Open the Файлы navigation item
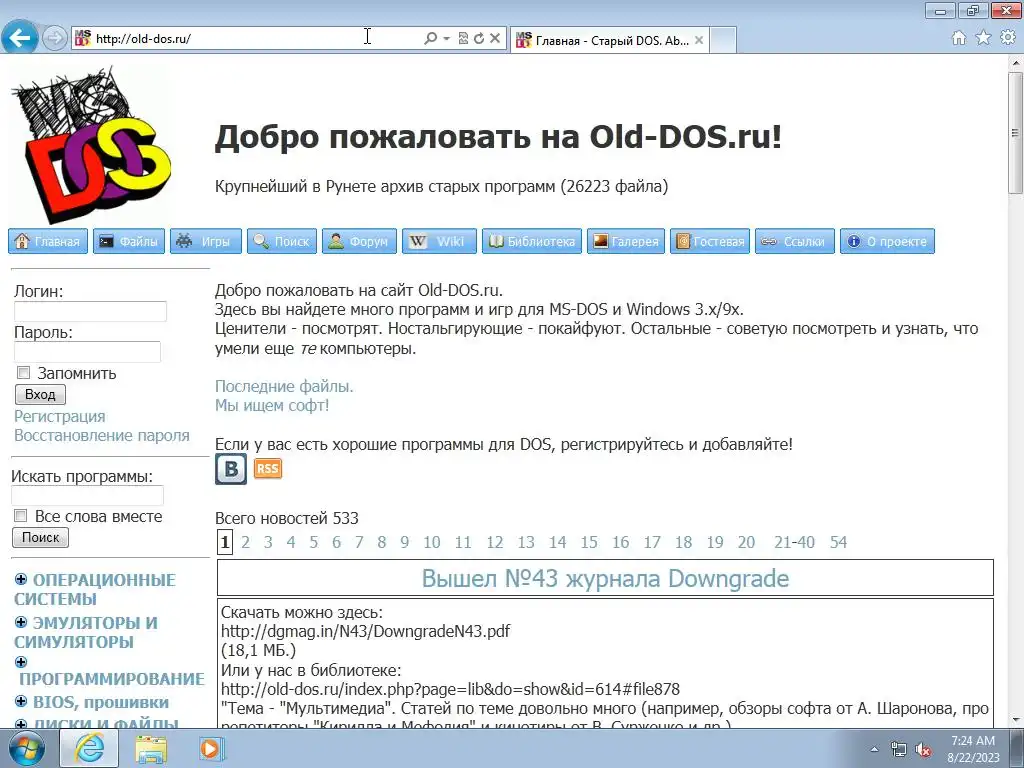Image resolution: width=1024 pixels, height=768 pixels. pos(129,241)
